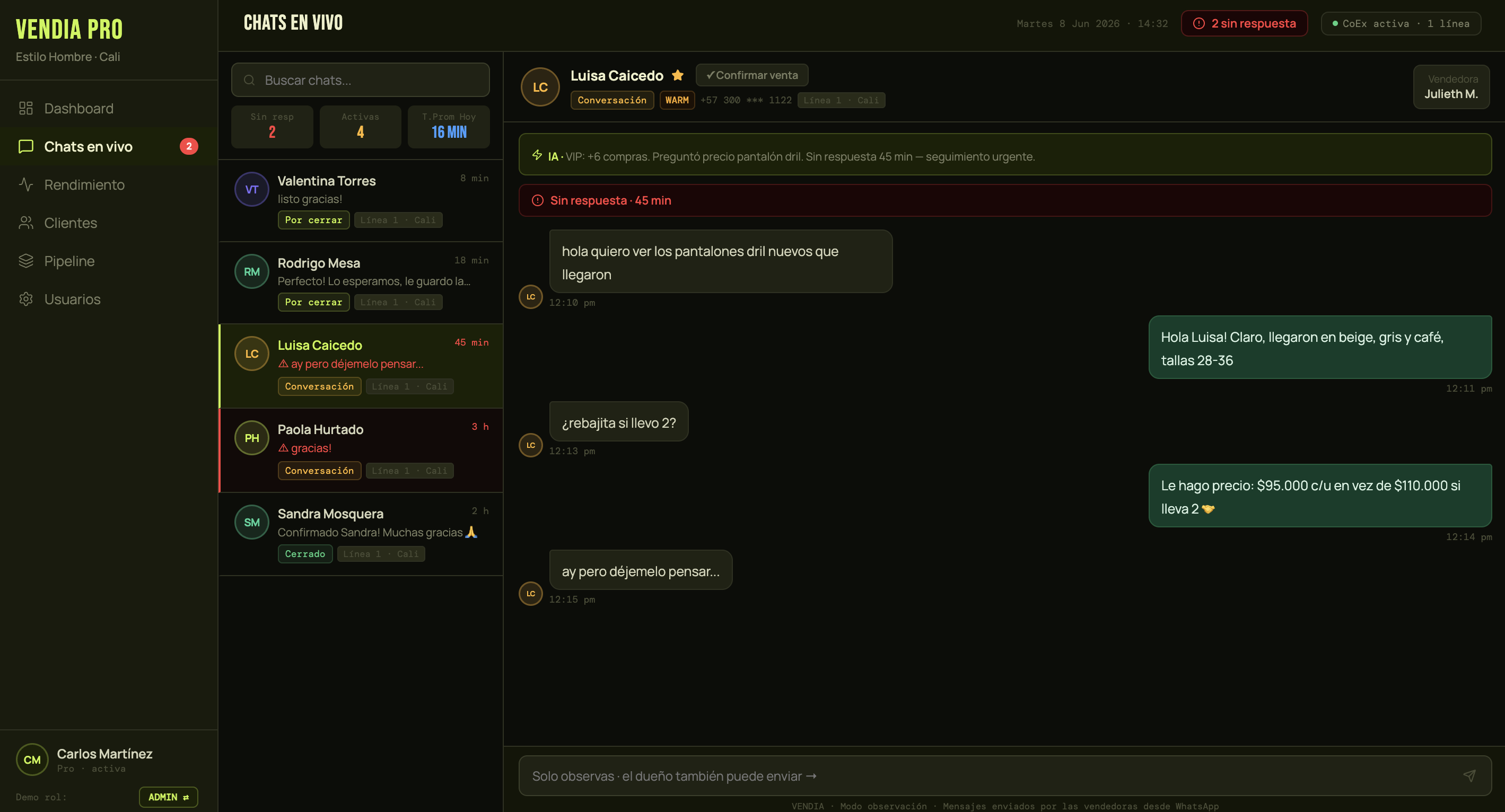The height and width of the screenshot is (812, 1505).
Task: Filter by Sin resp 2 counter
Action: 272,127
